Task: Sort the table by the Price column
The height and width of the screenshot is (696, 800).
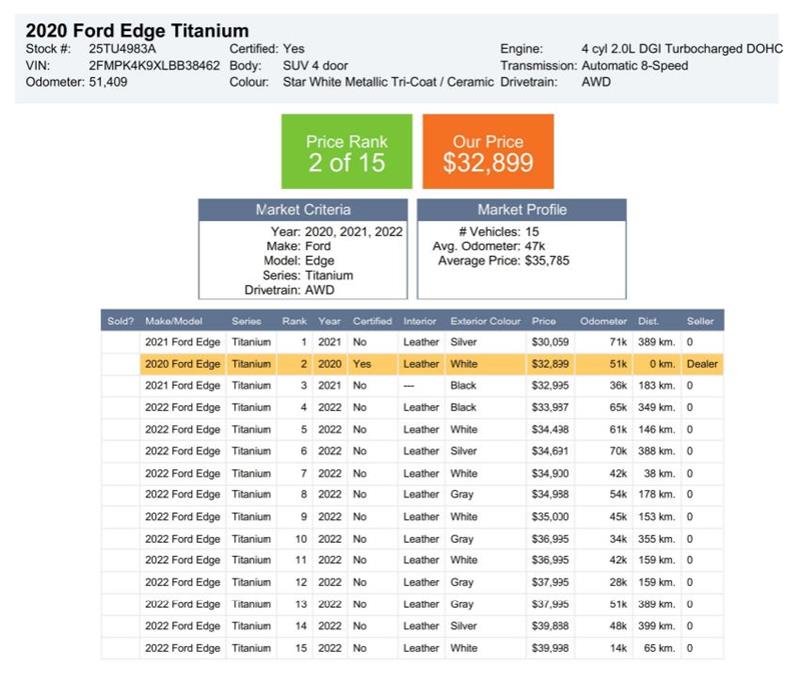Action: 545,322
